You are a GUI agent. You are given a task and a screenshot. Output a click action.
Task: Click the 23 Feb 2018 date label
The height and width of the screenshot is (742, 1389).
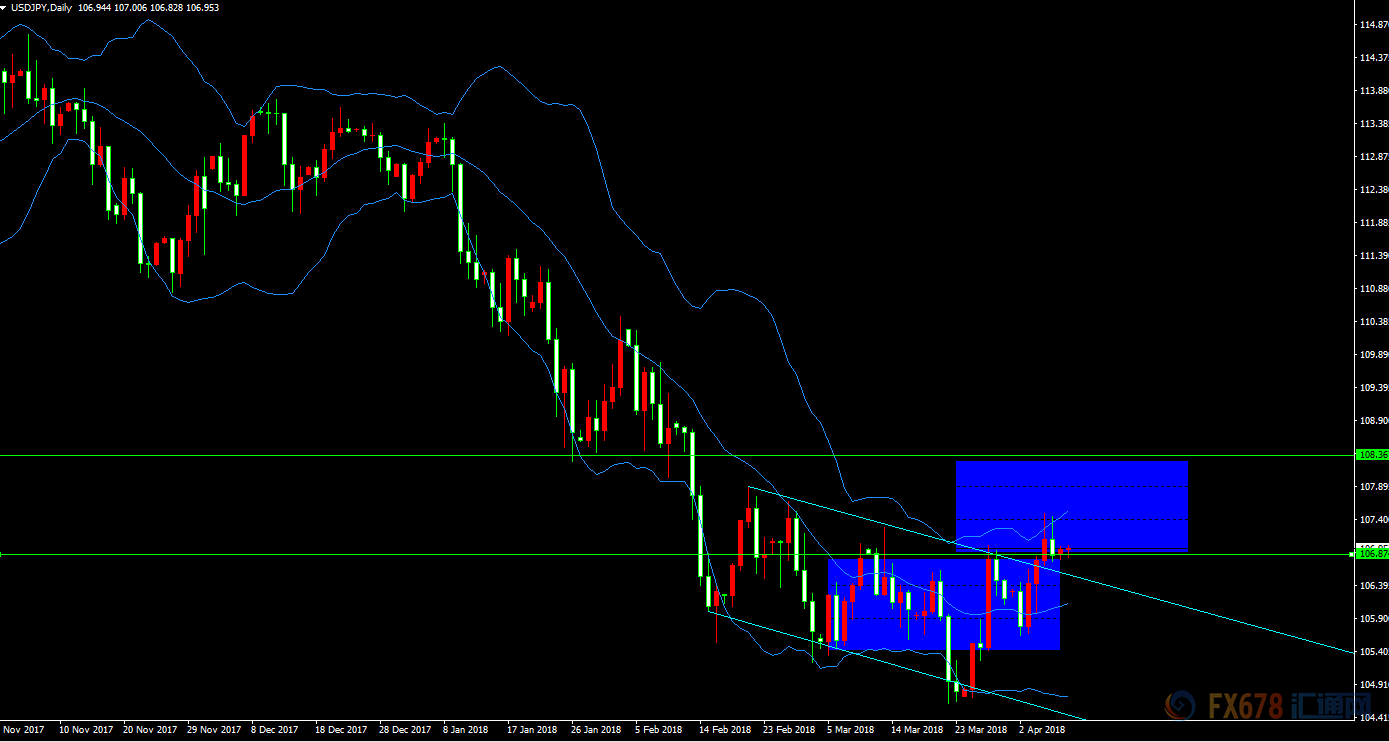[x=789, y=730]
